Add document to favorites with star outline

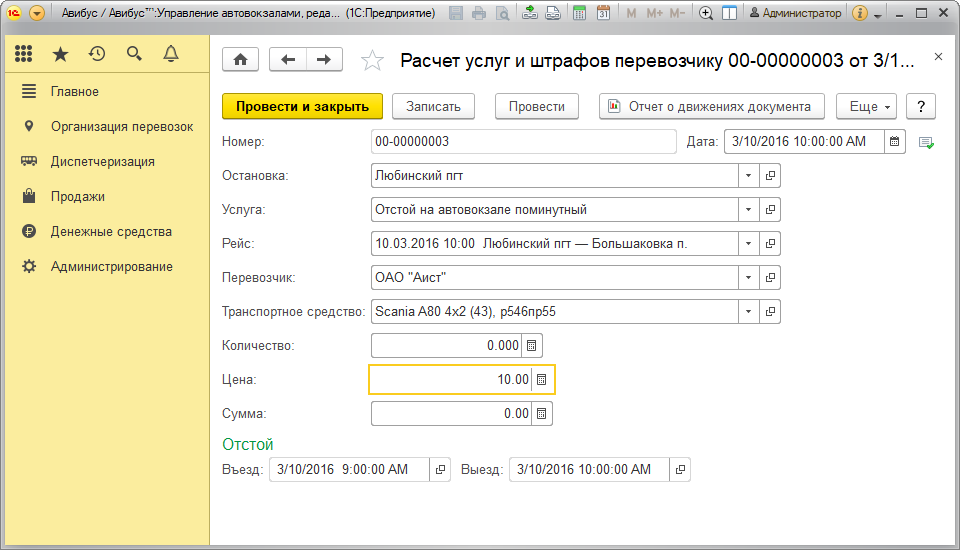[372, 61]
